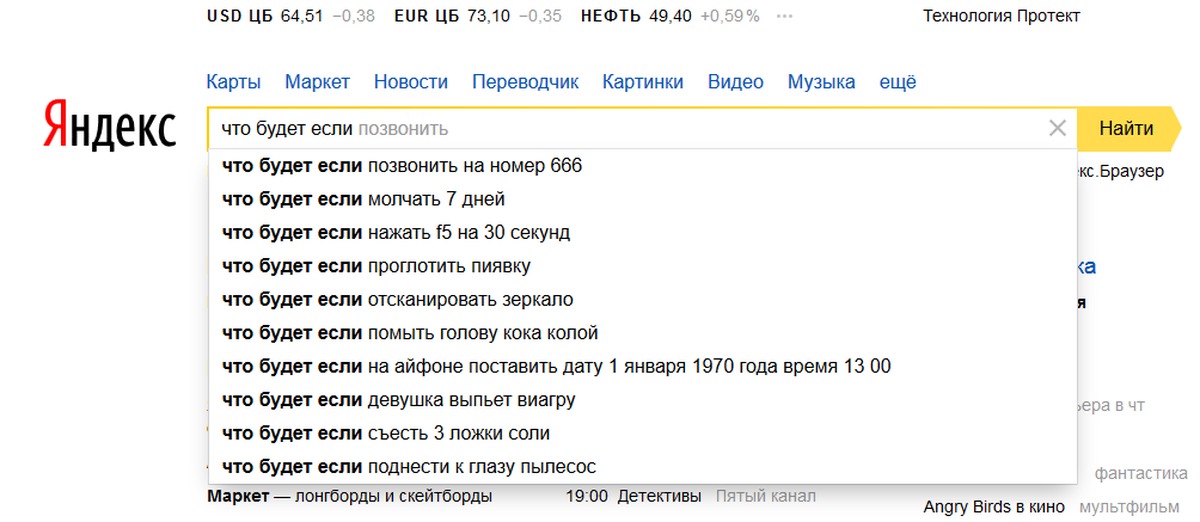Select suggestion about iPhone date 1 января 1970
The image size is (1200, 522).
click(642, 367)
